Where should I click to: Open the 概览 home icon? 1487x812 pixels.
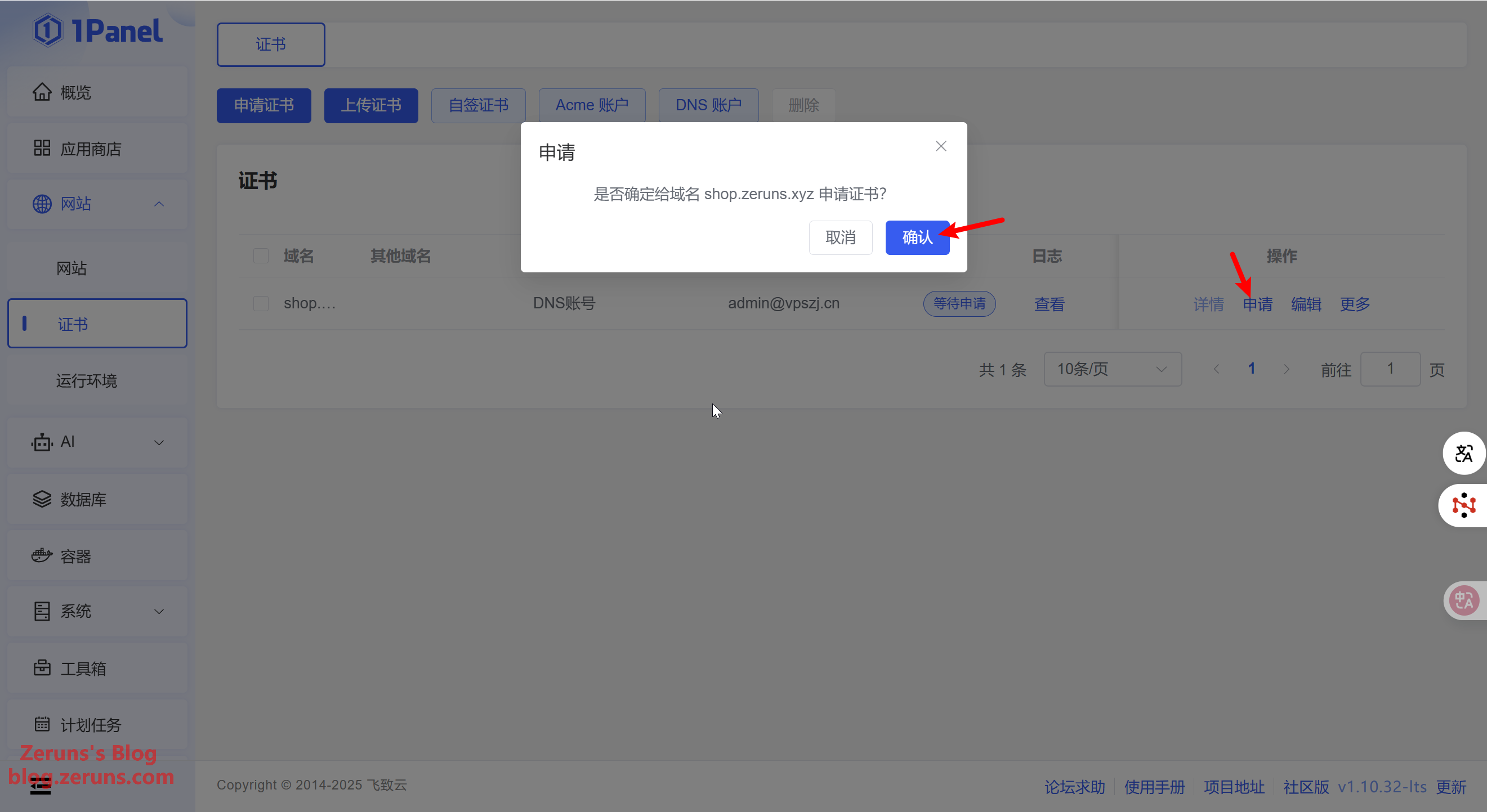[x=42, y=92]
